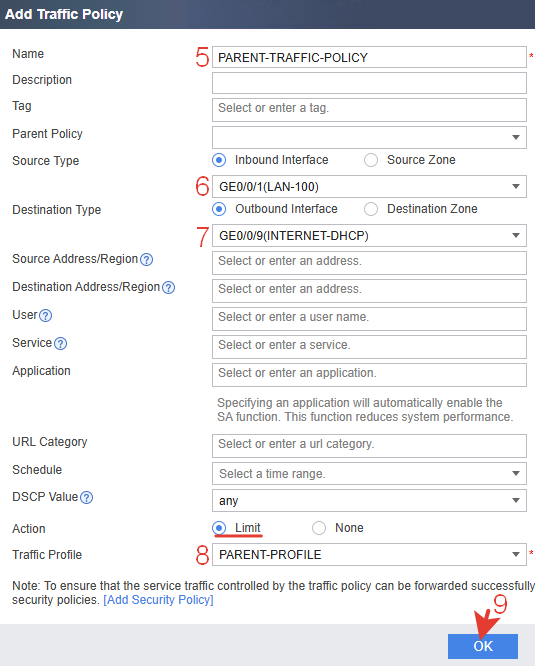535x666 pixels.
Task: Click the Traffic Profile label
Action: [47, 555]
